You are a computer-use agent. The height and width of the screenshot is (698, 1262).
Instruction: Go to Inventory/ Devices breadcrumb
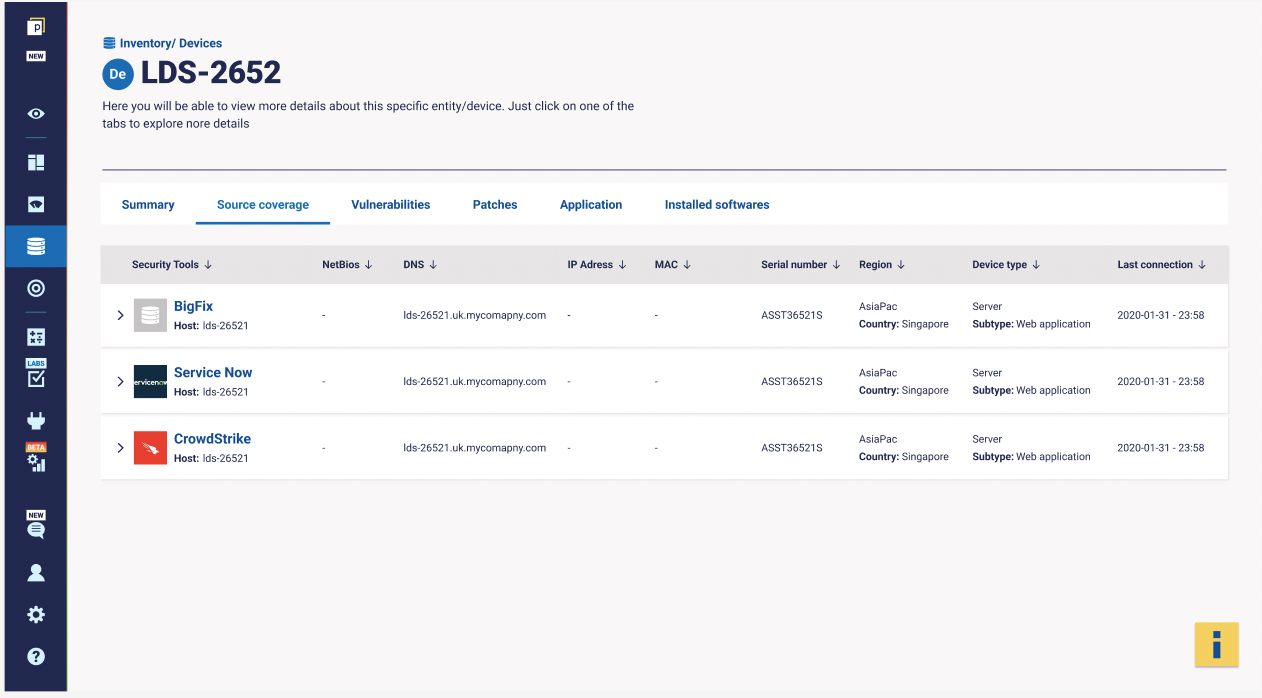pyautogui.click(x=170, y=43)
